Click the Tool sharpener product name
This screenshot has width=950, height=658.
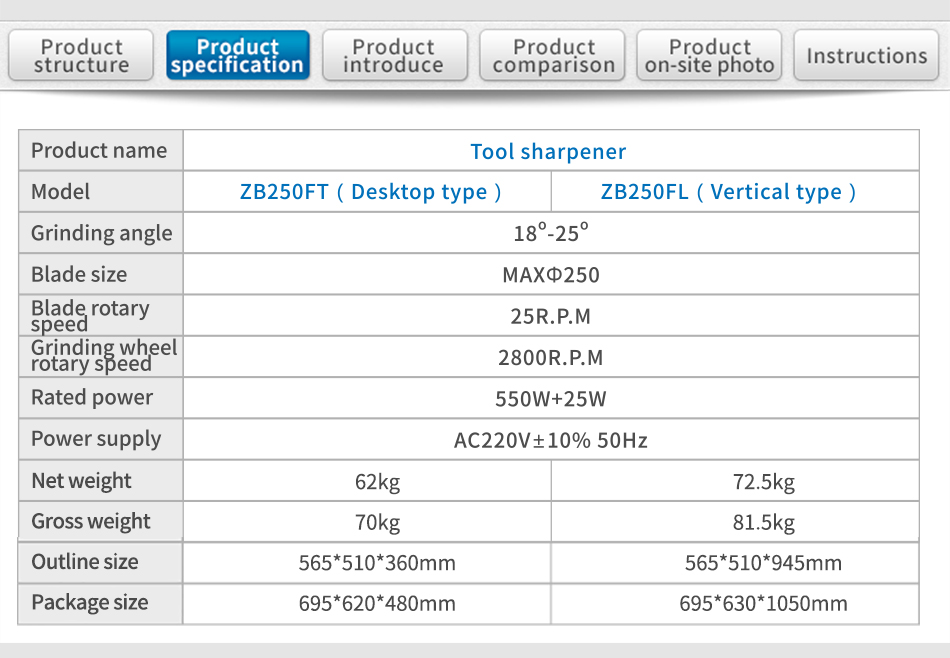coord(548,151)
